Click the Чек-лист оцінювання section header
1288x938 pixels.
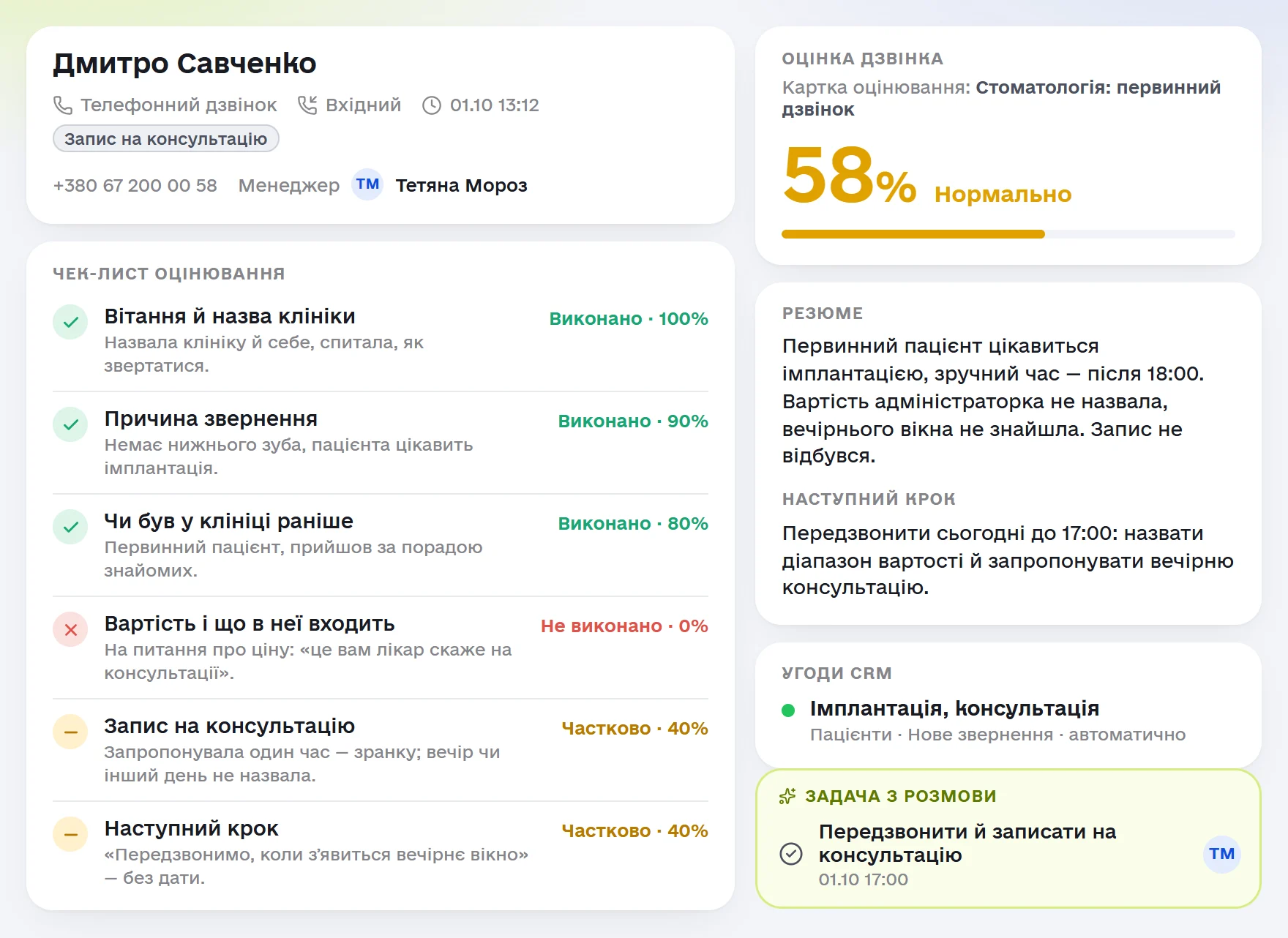tap(169, 274)
